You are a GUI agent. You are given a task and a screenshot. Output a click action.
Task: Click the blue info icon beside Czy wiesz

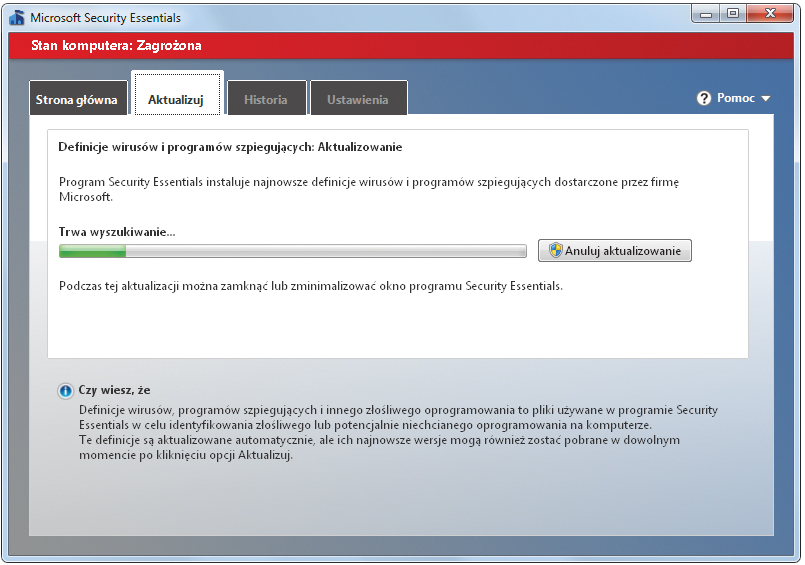pyautogui.click(x=66, y=391)
